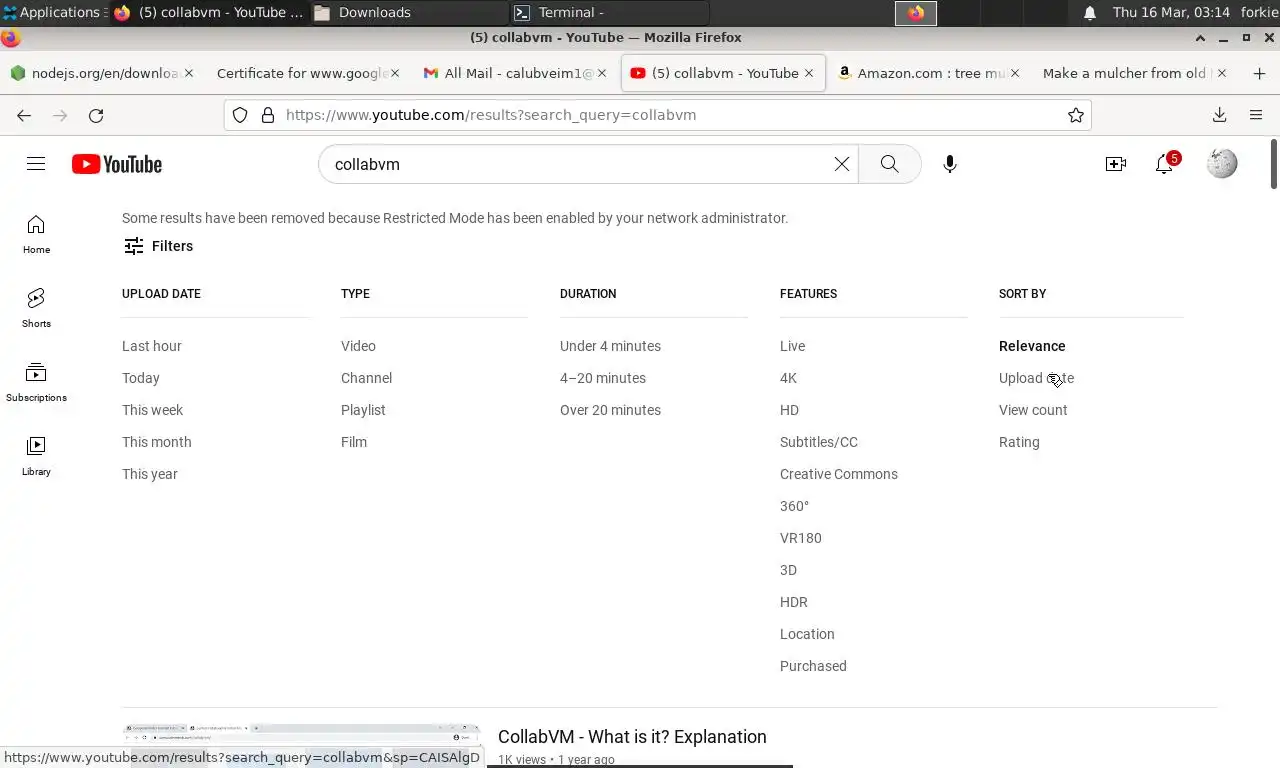Reload the page in Firefox

click(96, 115)
